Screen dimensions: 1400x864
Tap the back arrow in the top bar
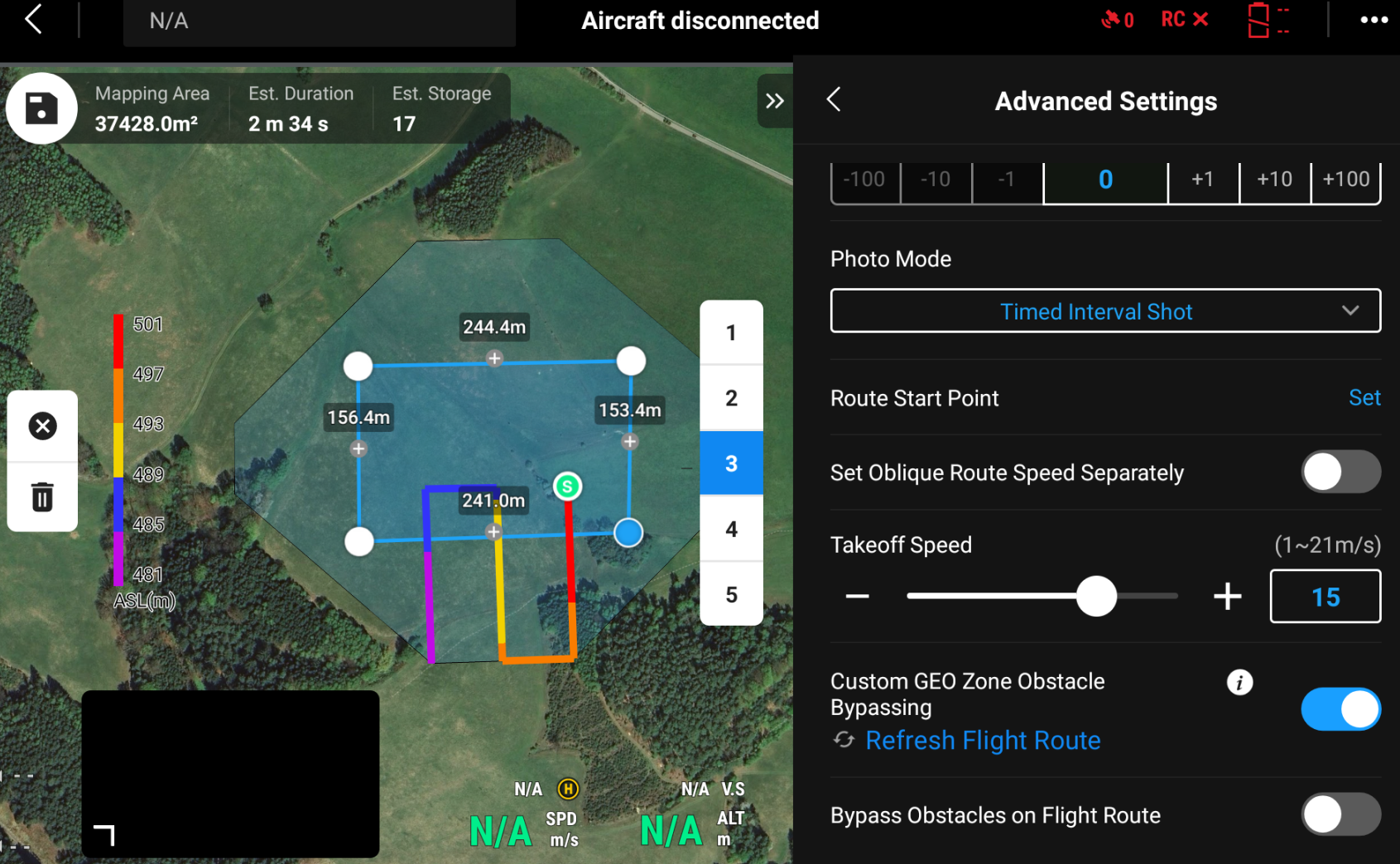[33, 19]
